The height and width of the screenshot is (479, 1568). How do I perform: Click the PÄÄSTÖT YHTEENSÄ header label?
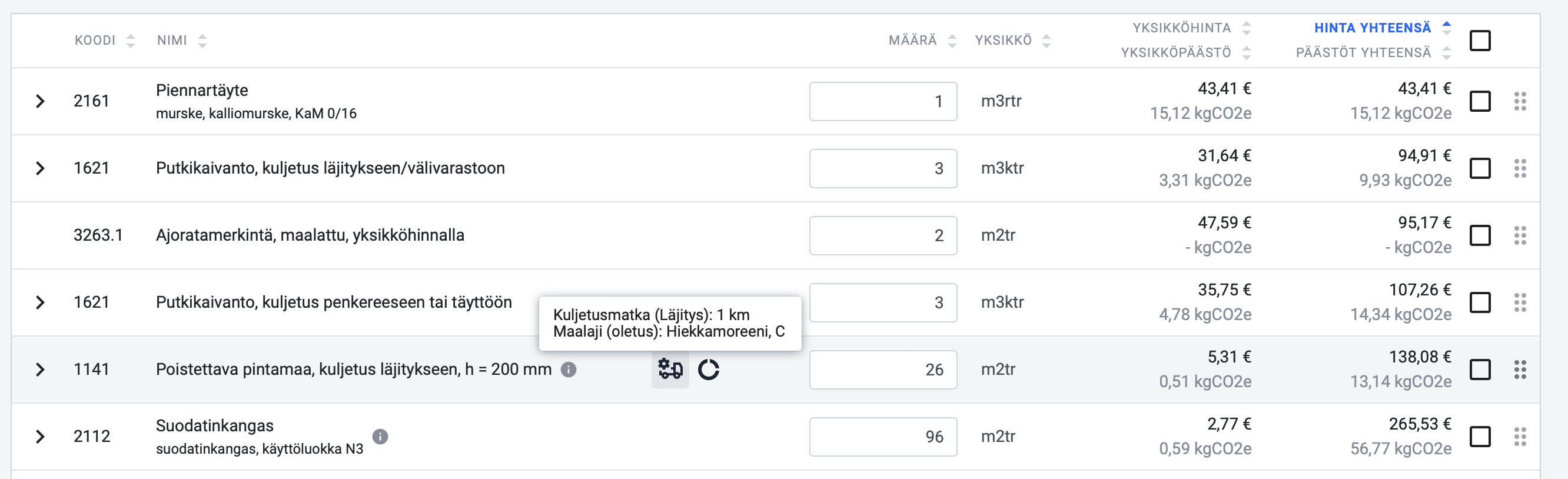tap(1364, 53)
